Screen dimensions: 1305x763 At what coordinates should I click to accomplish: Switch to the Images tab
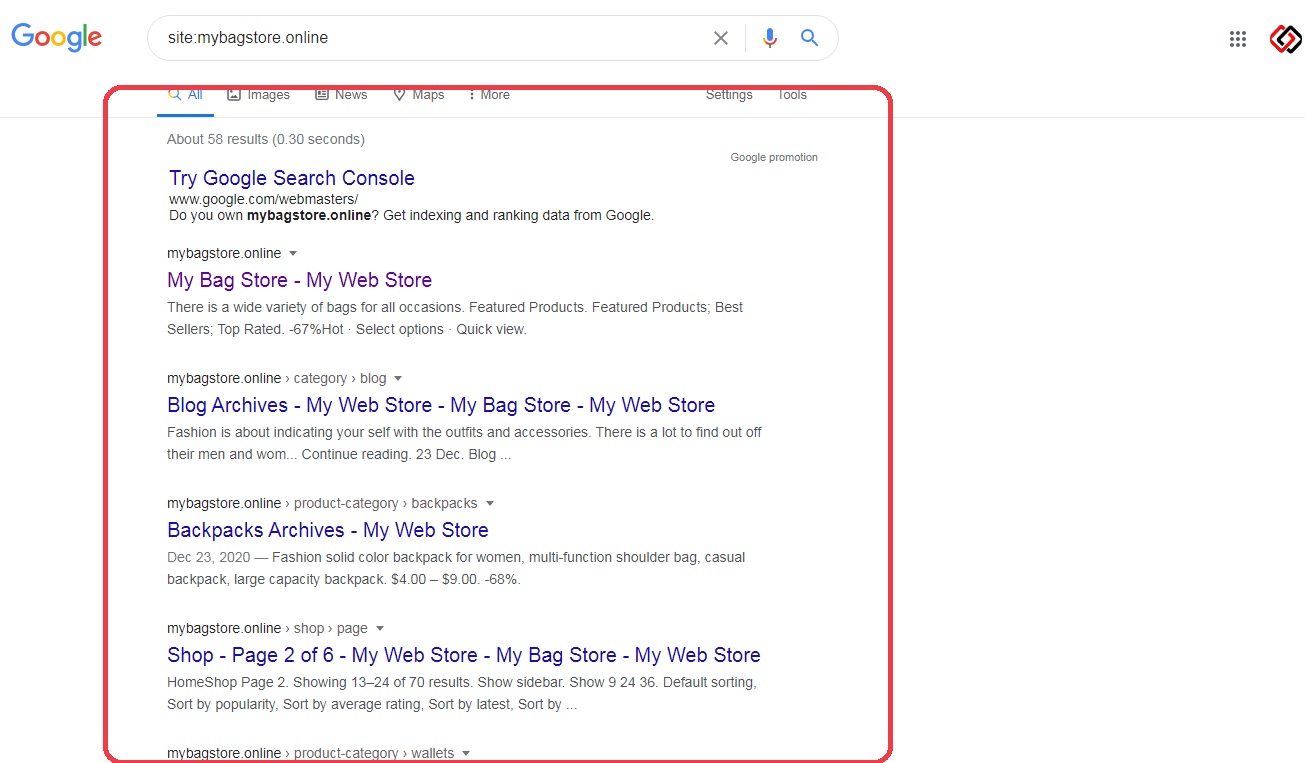coord(258,95)
